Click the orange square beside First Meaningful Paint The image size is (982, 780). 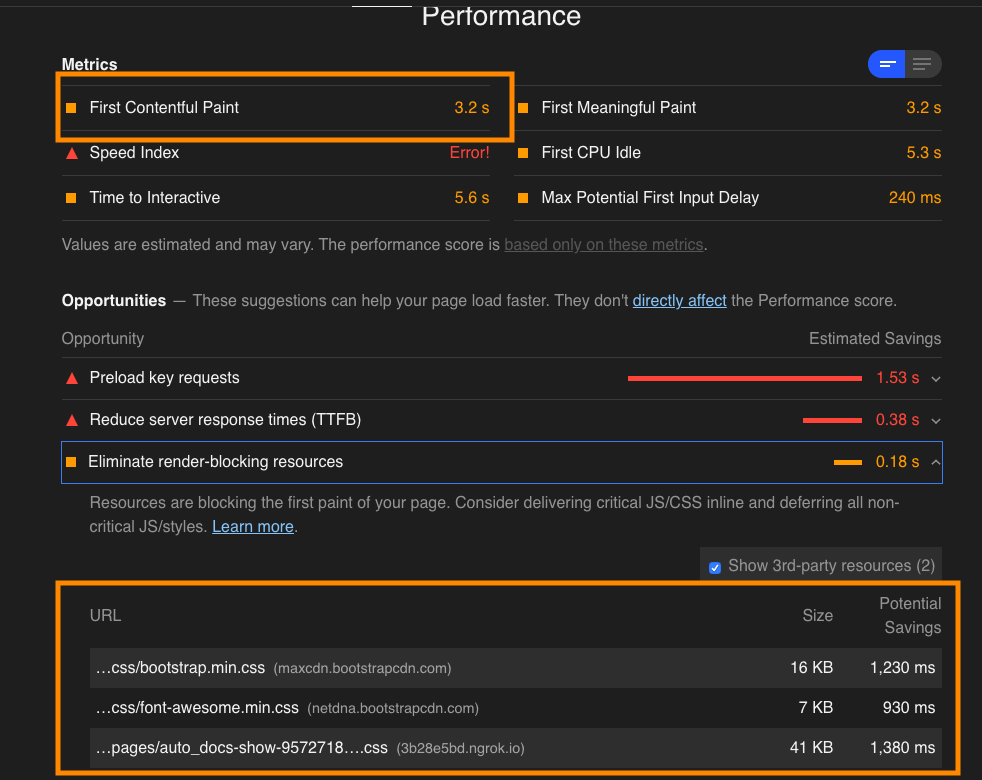pyautogui.click(x=523, y=108)
